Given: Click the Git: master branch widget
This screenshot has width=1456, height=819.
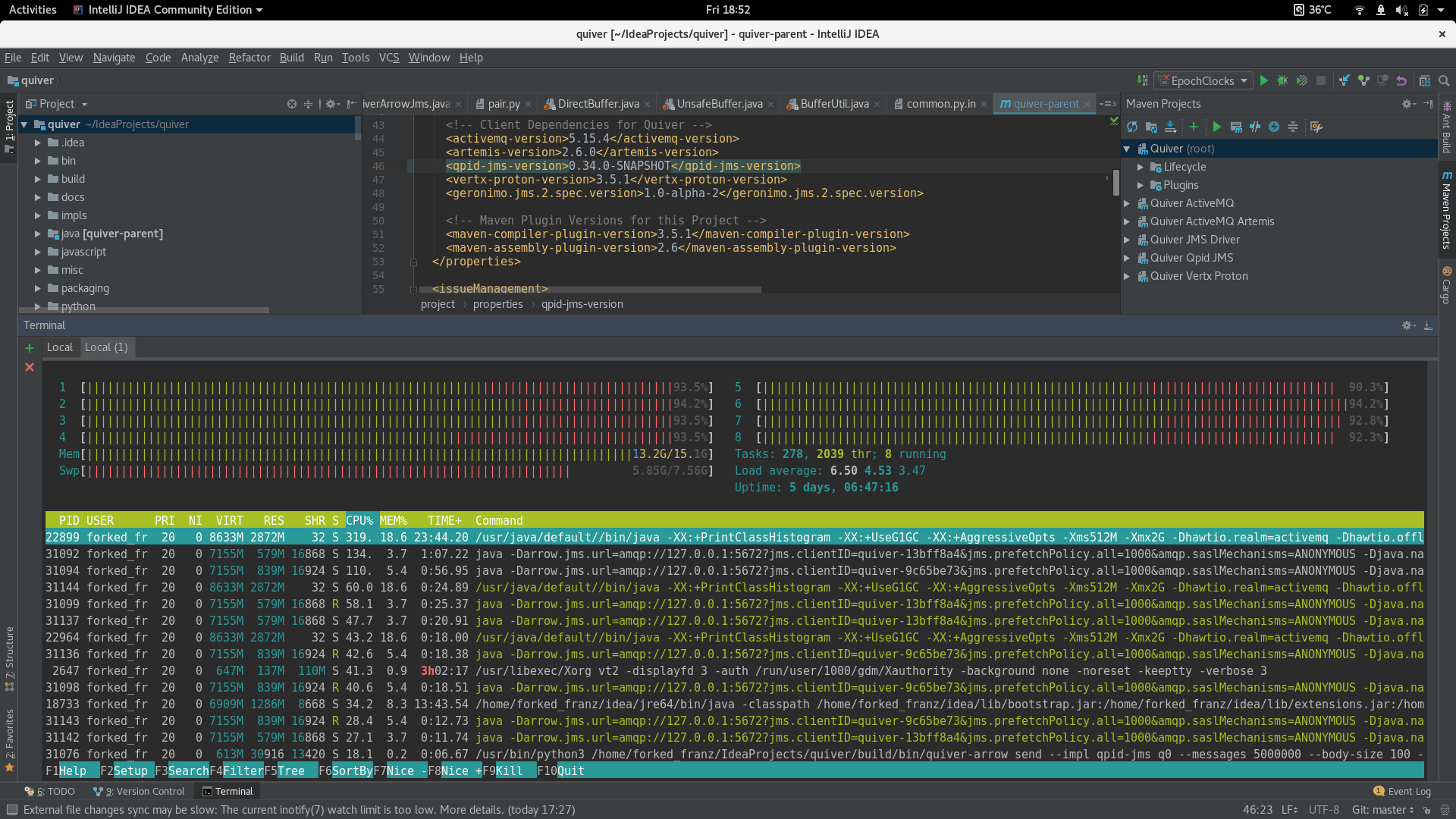Looking at the screenshot, I should pyautogui.click(x=1382, y=810).
